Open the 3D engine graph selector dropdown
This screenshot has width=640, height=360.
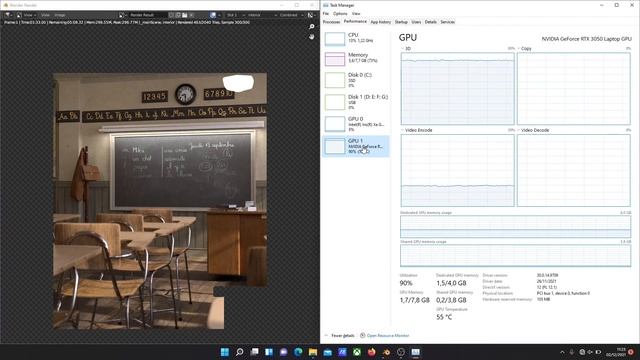pyautogui.click(x=406, y=49)
